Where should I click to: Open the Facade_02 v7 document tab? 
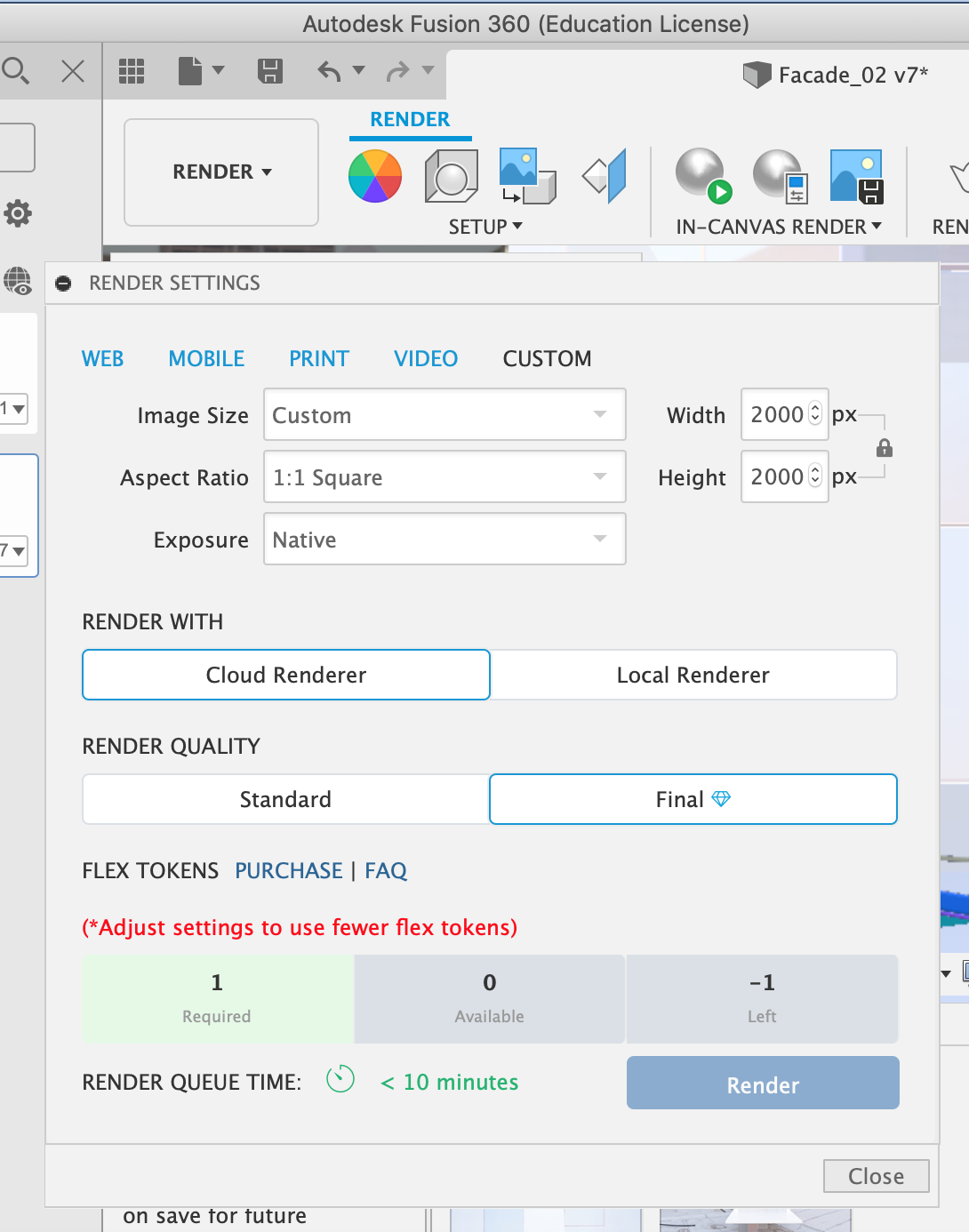(836, 75)
